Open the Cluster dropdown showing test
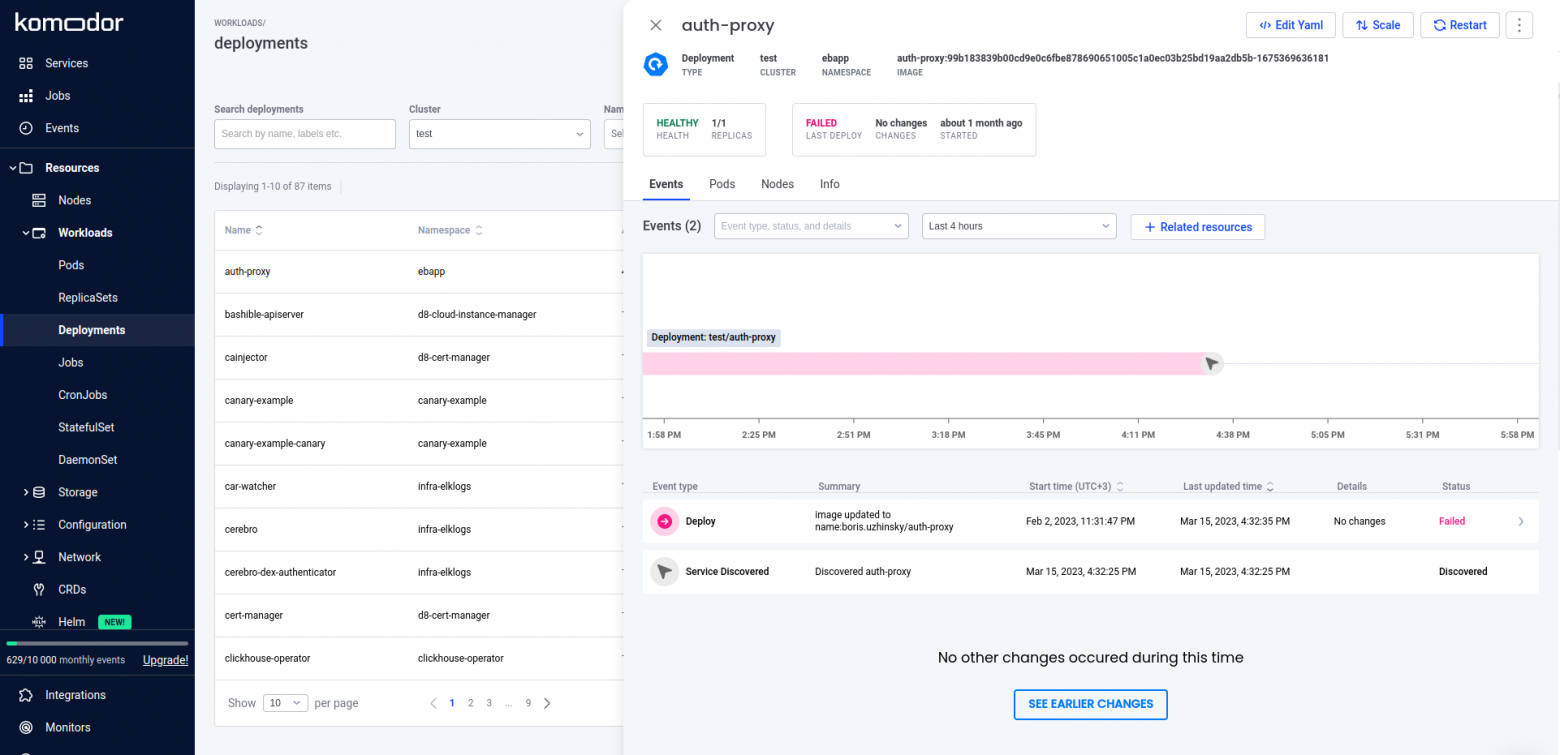 499,133
